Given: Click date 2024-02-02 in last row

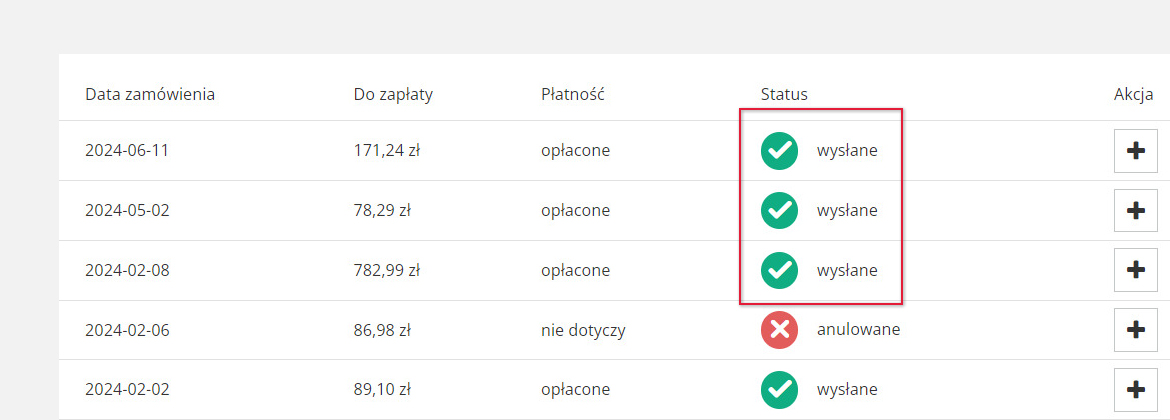Looking at the screenshot, I should [x=127, y=389].
